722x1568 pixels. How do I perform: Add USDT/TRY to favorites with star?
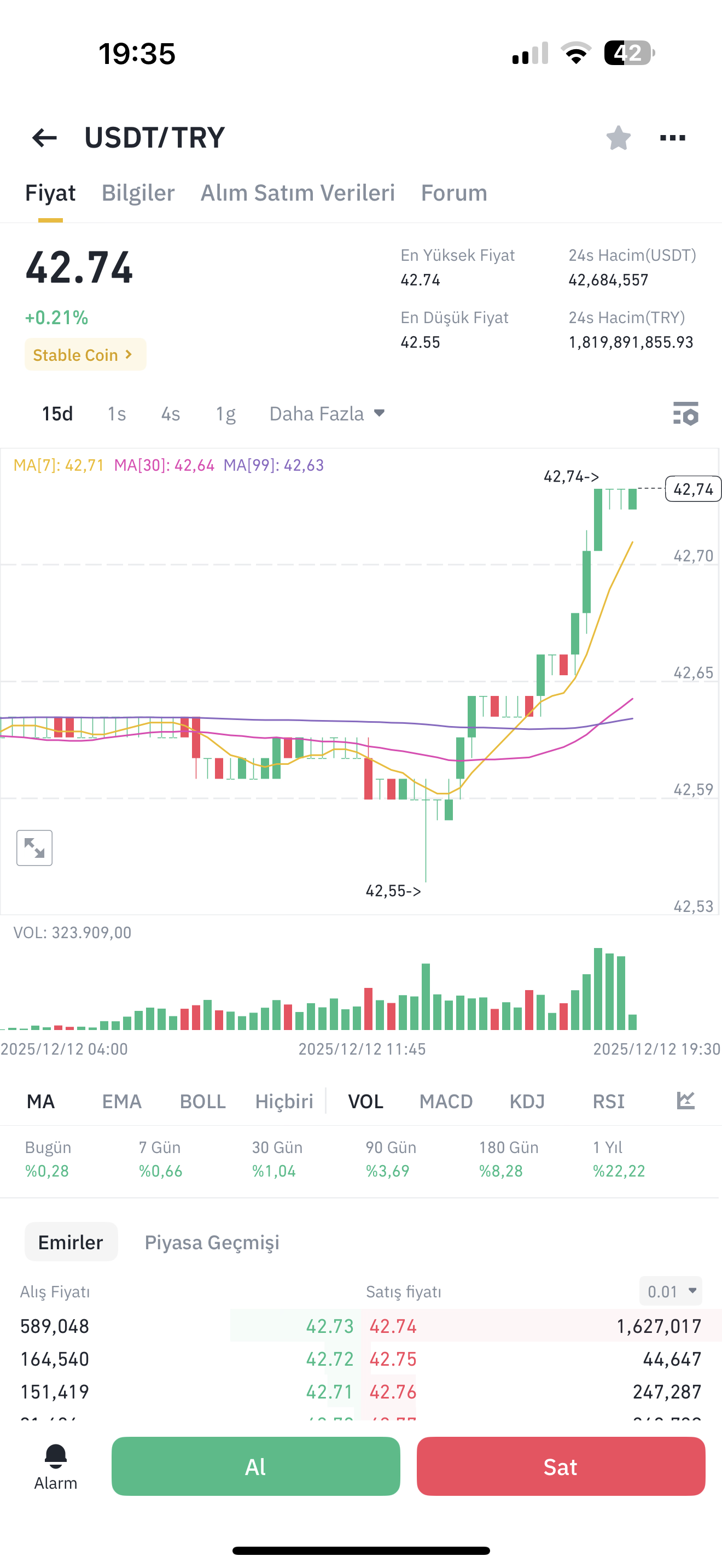[618, 138]
